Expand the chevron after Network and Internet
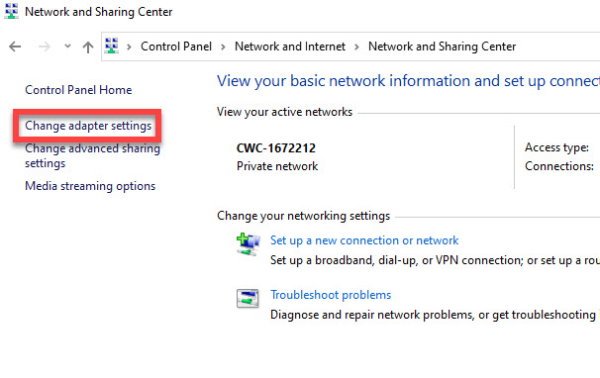This screenshot has width=600, height=378. pos(357,47)
